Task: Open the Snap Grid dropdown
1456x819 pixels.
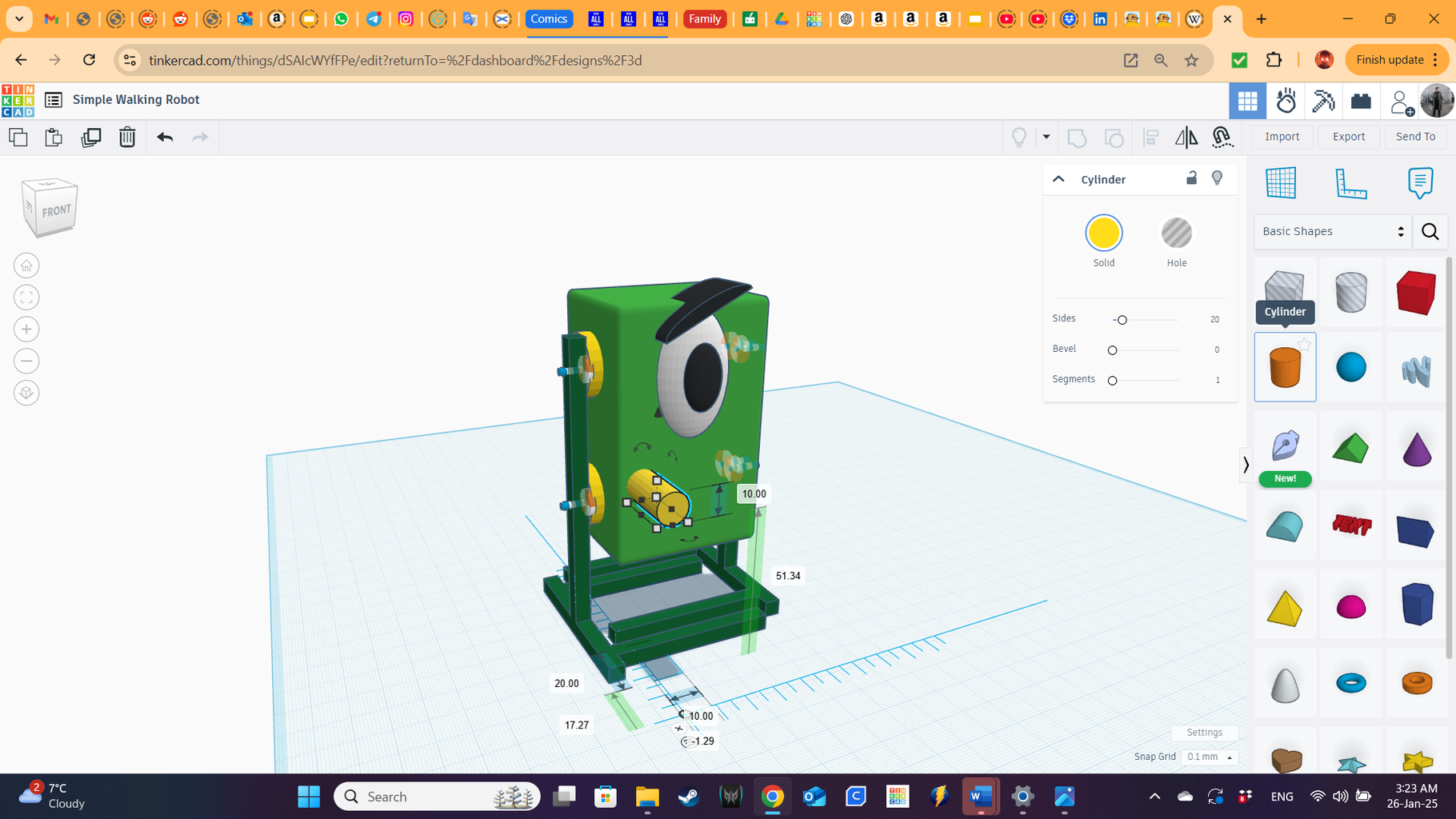Action: point(1208,757)
